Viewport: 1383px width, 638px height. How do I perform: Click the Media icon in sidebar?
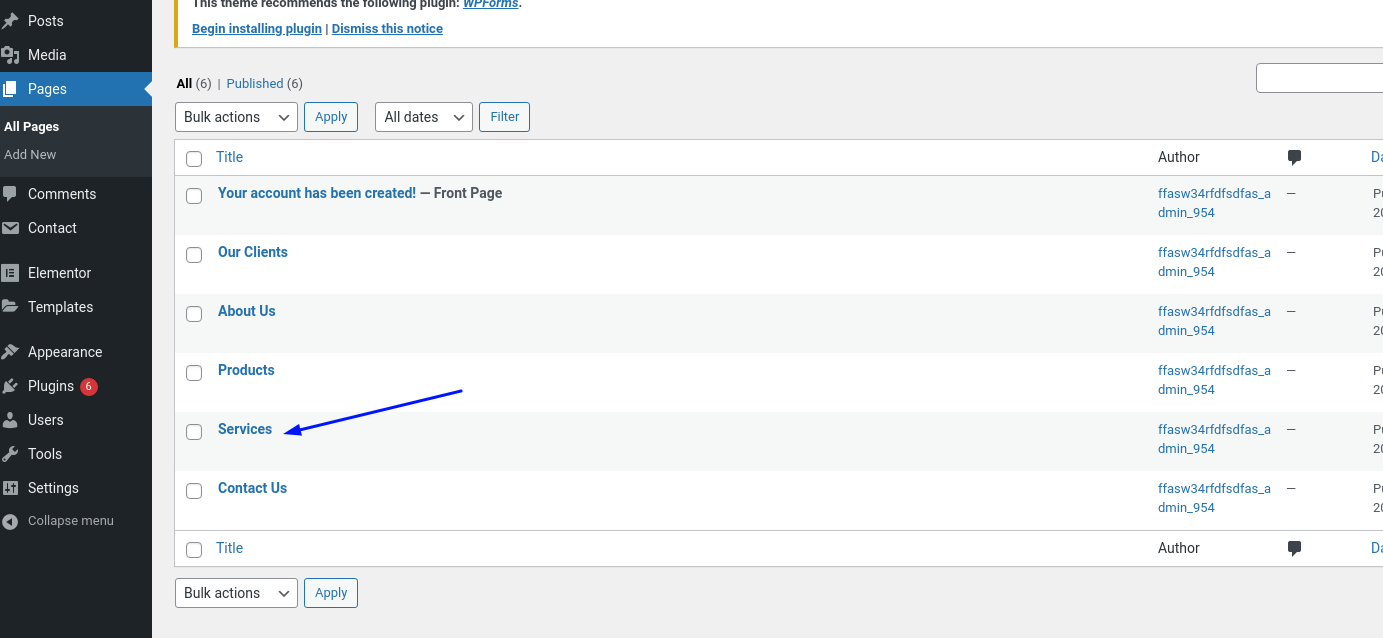(x=11, y=55)
